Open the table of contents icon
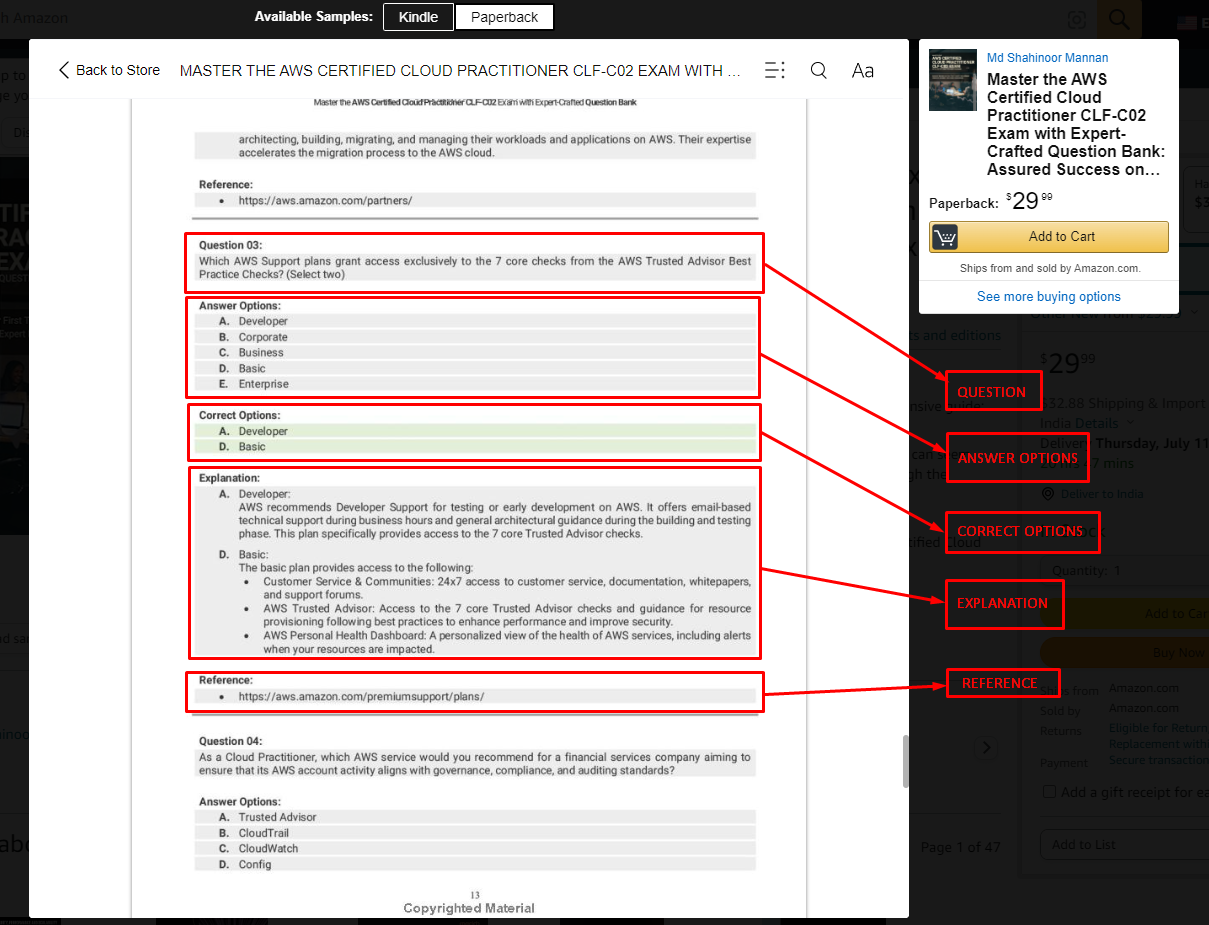Screen dimensions: 1209x925 (x=774, y=70)
